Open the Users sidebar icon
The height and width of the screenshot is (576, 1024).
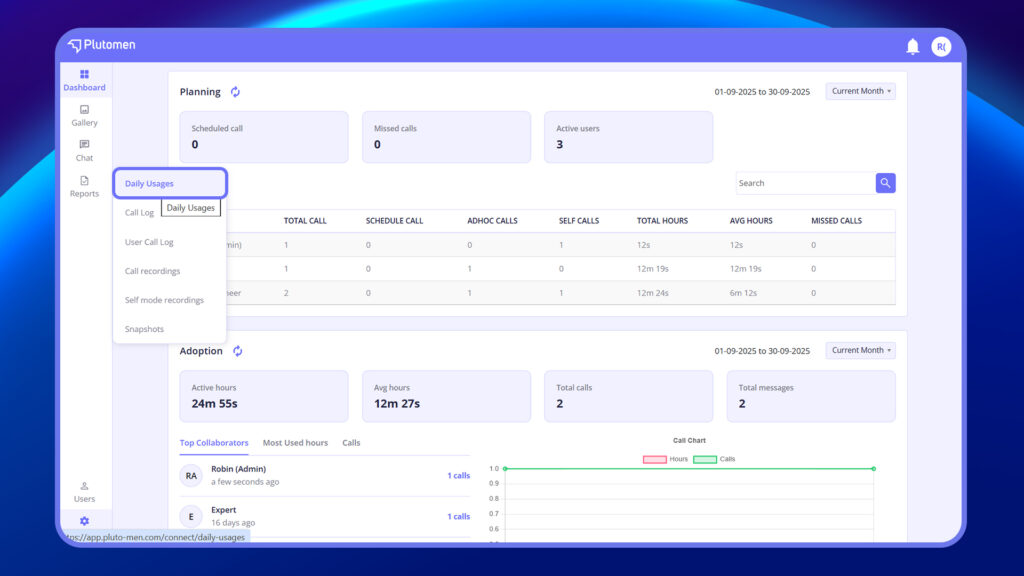coord(84,492)
